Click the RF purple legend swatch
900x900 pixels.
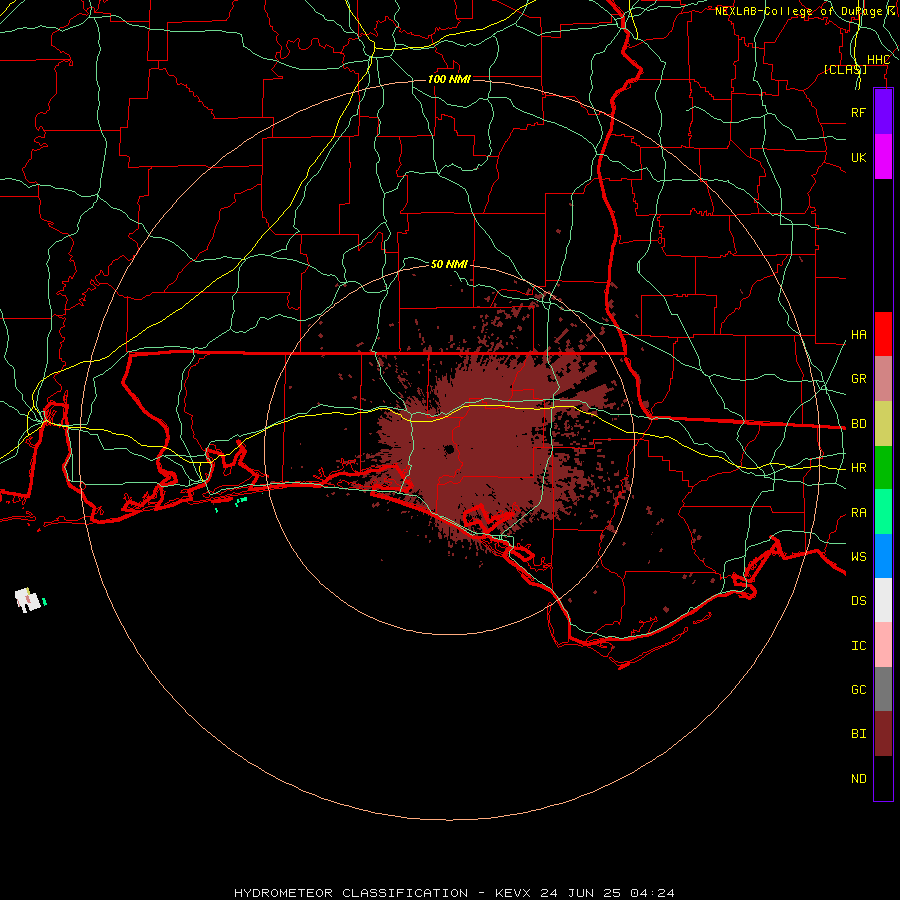pyautogui.click(x=883, y=112)
